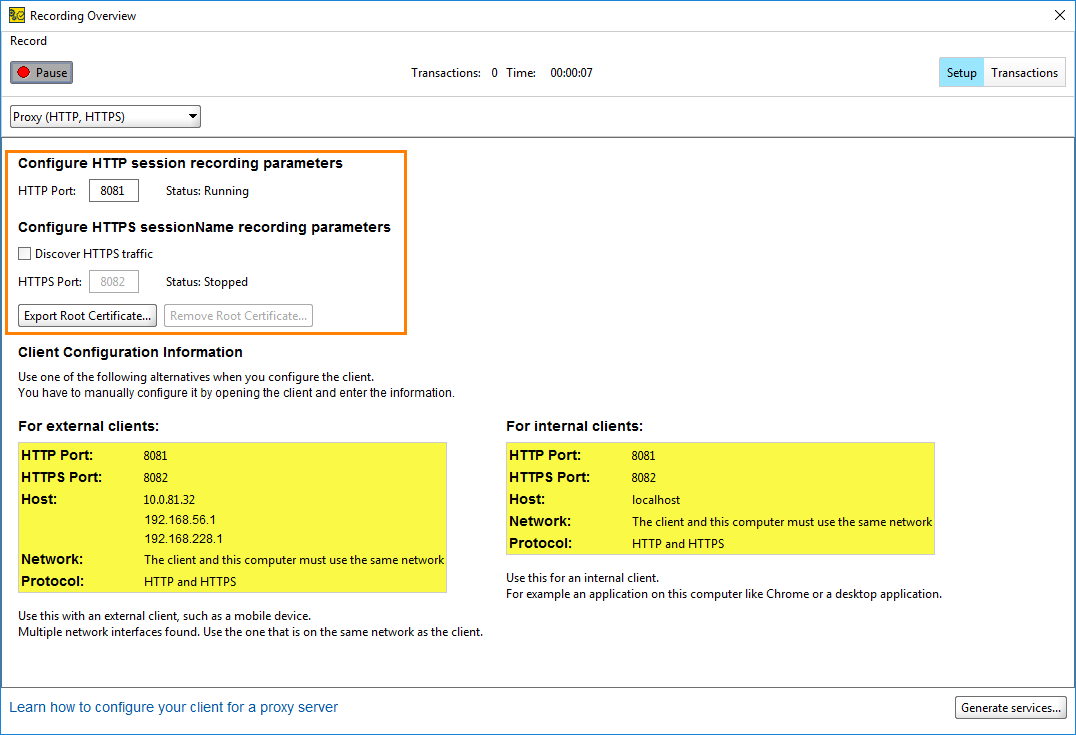This screenshot has width=1076, height=735.
Task: Select the Setup tab
Action: [x=960, y=71]
